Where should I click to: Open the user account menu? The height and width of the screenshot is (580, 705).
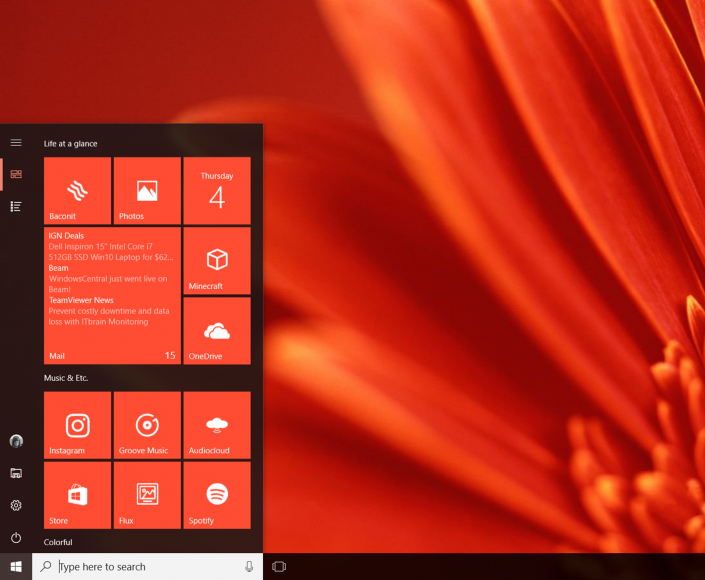click(x=16, y=441)
